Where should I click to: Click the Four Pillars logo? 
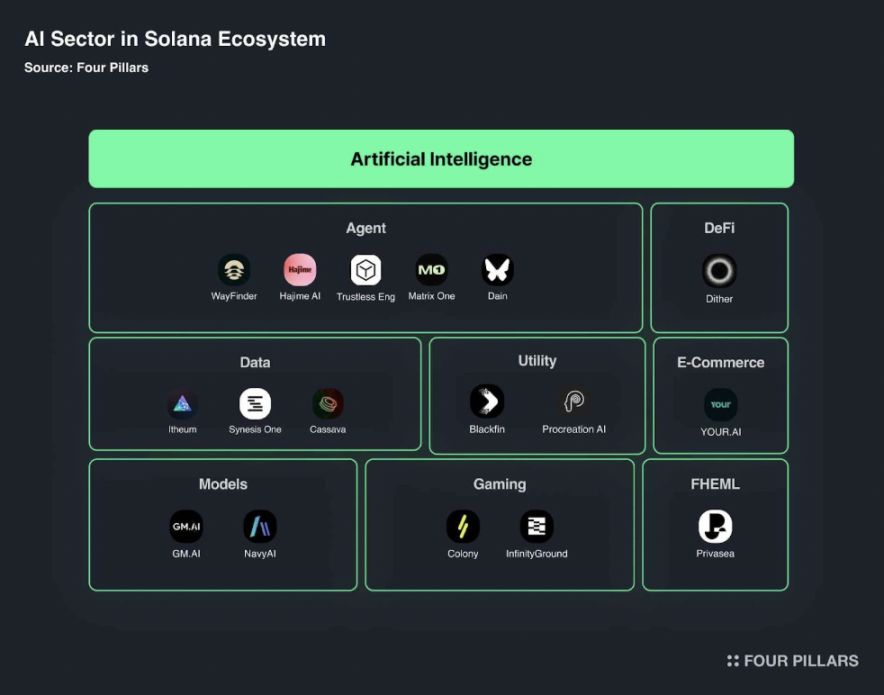[793, 661]
